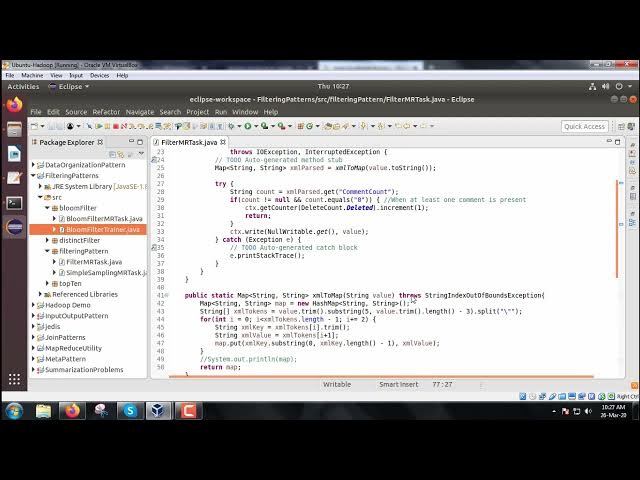The image size is (640, 480).
Task: Click the Ubuntu Activities button
Action: coord(23,87)
